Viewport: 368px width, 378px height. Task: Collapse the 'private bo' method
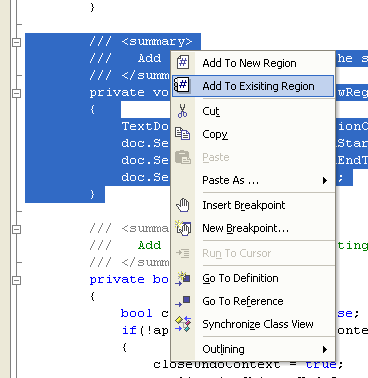17,280
